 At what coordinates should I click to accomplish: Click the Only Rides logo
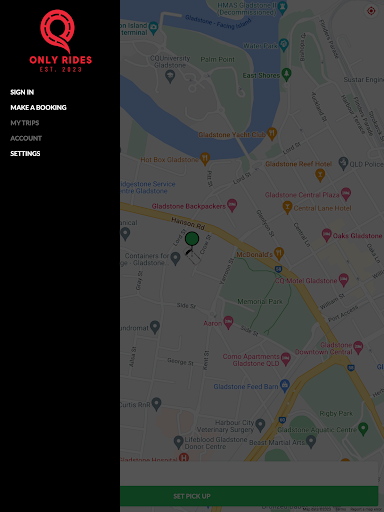60,41
